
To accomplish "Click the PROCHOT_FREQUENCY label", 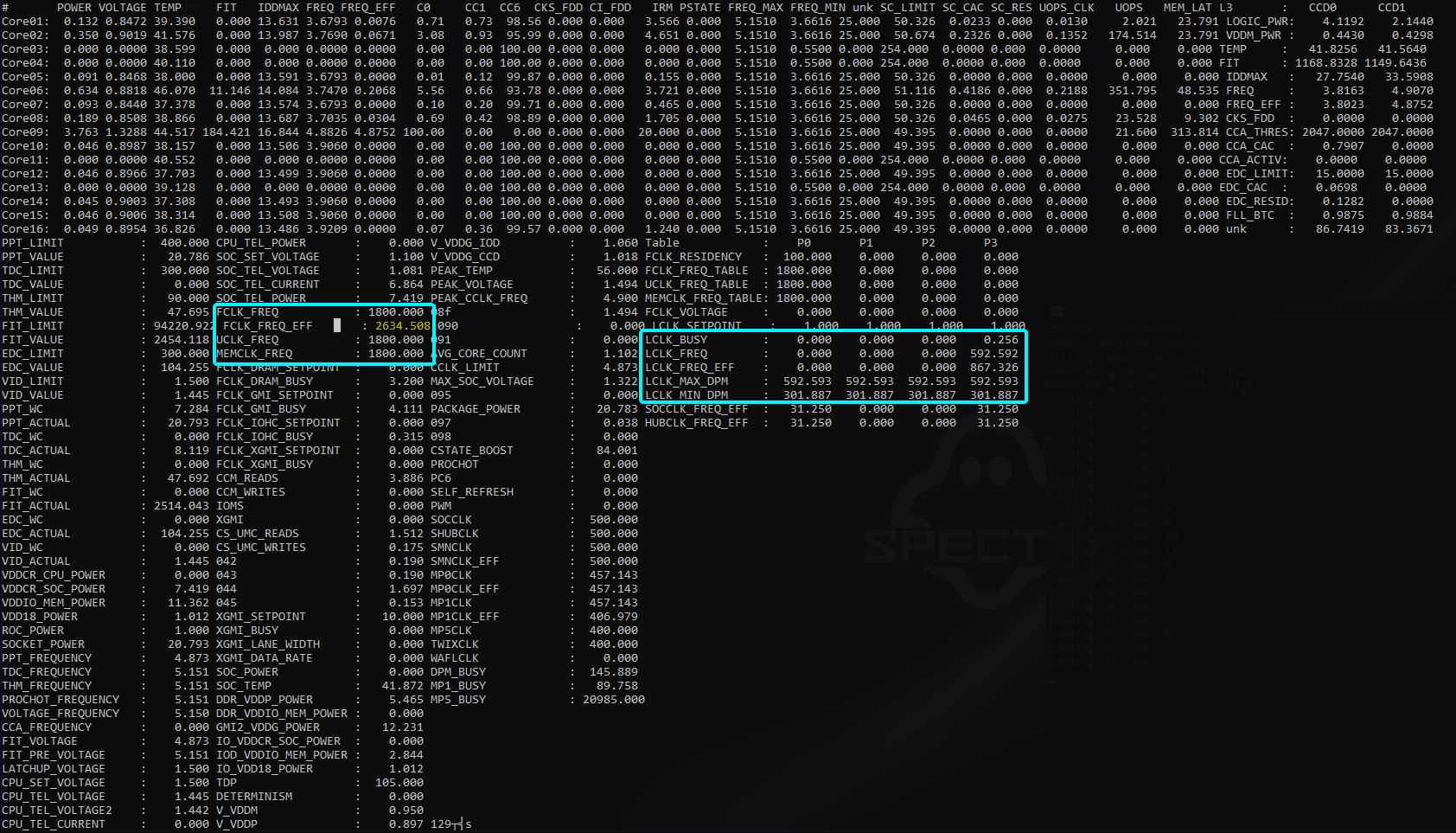I will pos(61,700).
